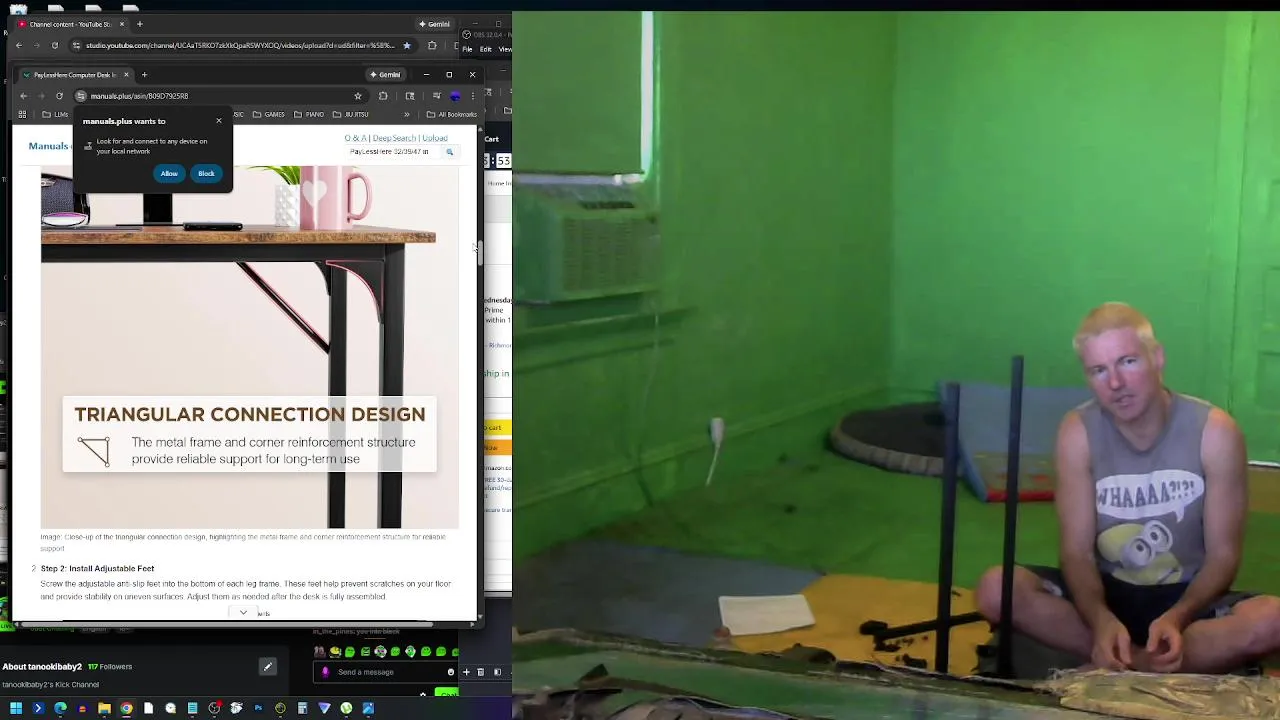Open the Deep Search link
The width and height of the screenshot is (1280, 720).
click(x=394, y=138)
